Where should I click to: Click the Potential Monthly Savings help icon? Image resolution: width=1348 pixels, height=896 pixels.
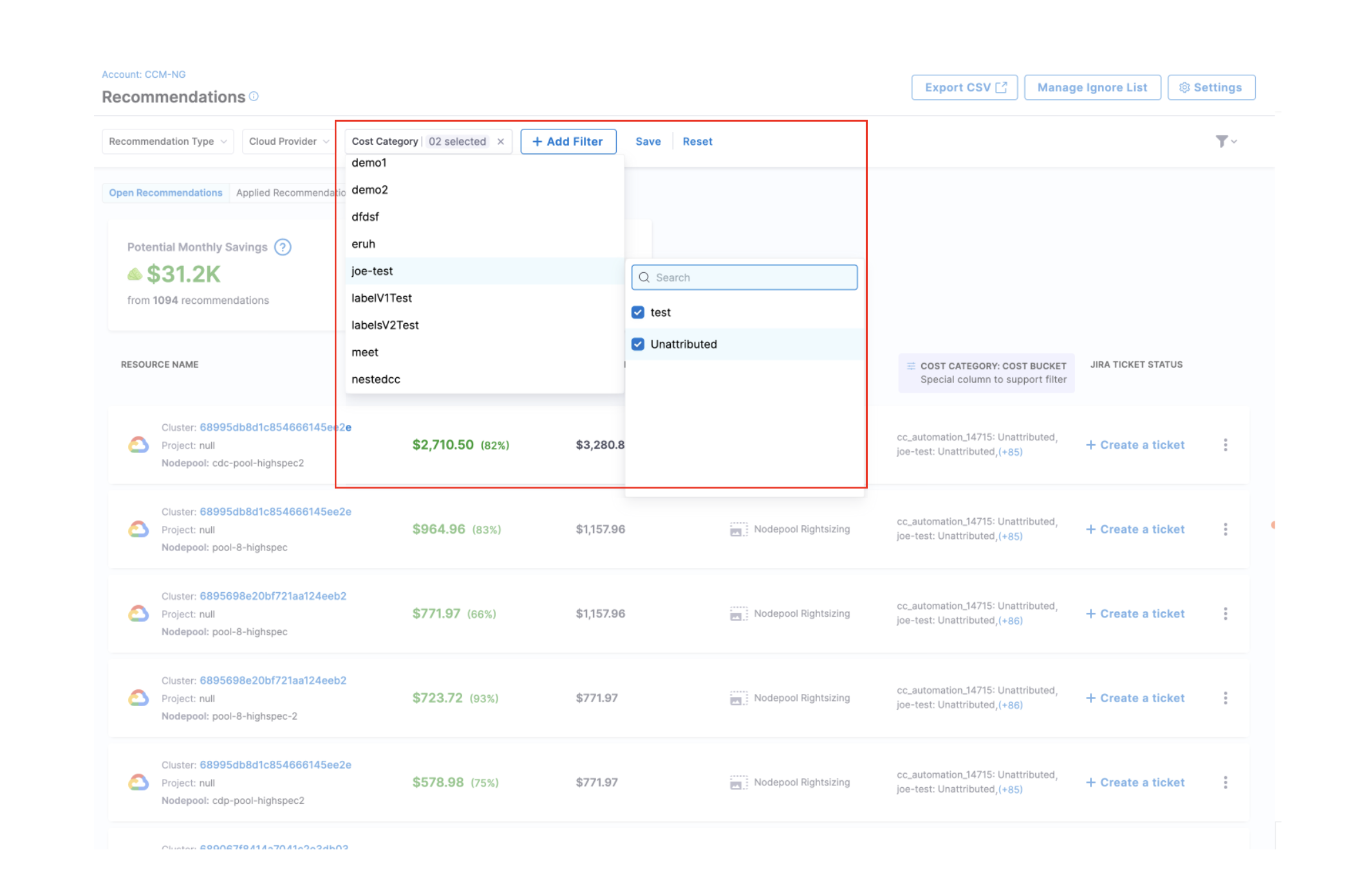(283, 247)
